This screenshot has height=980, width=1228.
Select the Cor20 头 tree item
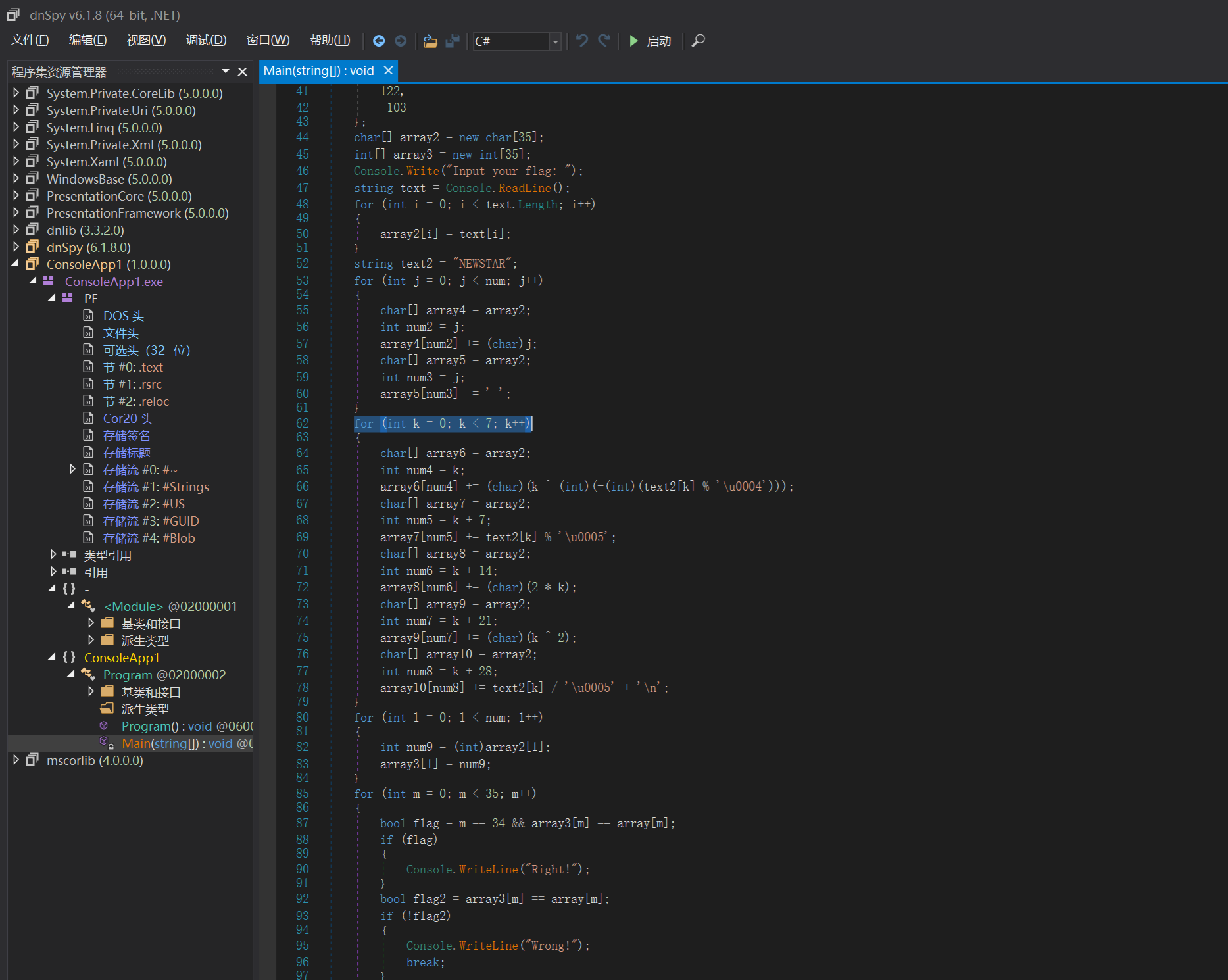coord(128,418)
